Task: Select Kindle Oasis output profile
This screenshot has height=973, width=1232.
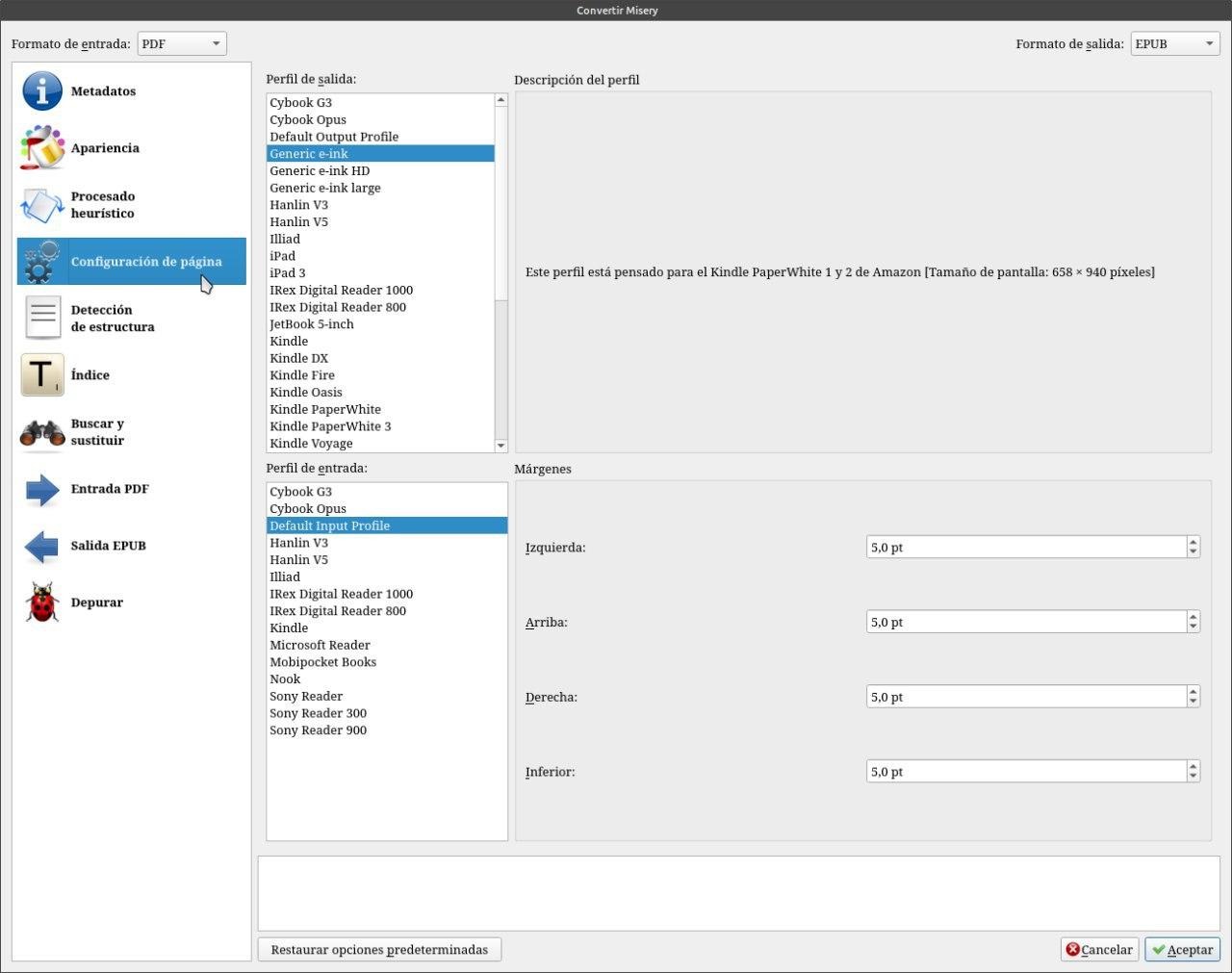Action: click(380, 393)
